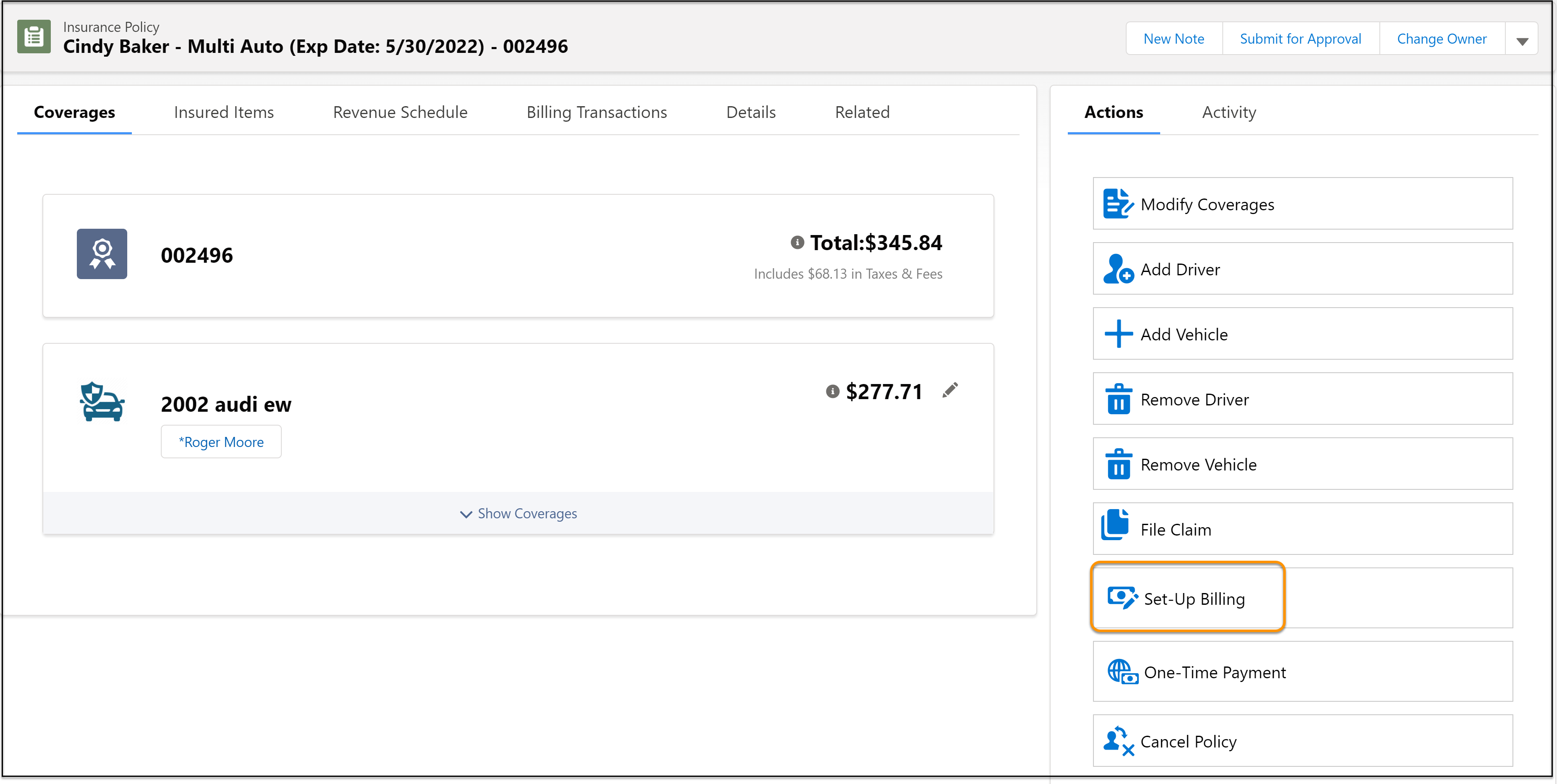This screenshot has width=1557, height=784.
Task: Click the Modify Coverages action button
Action: 1303,204
